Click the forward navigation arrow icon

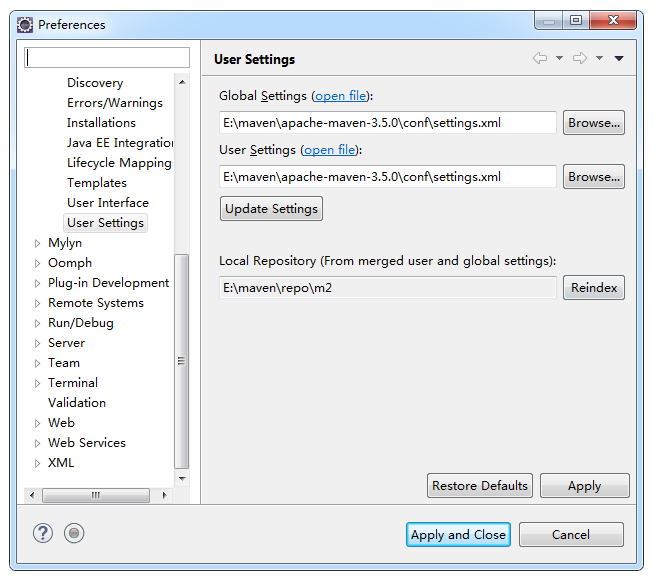(580, 58)
